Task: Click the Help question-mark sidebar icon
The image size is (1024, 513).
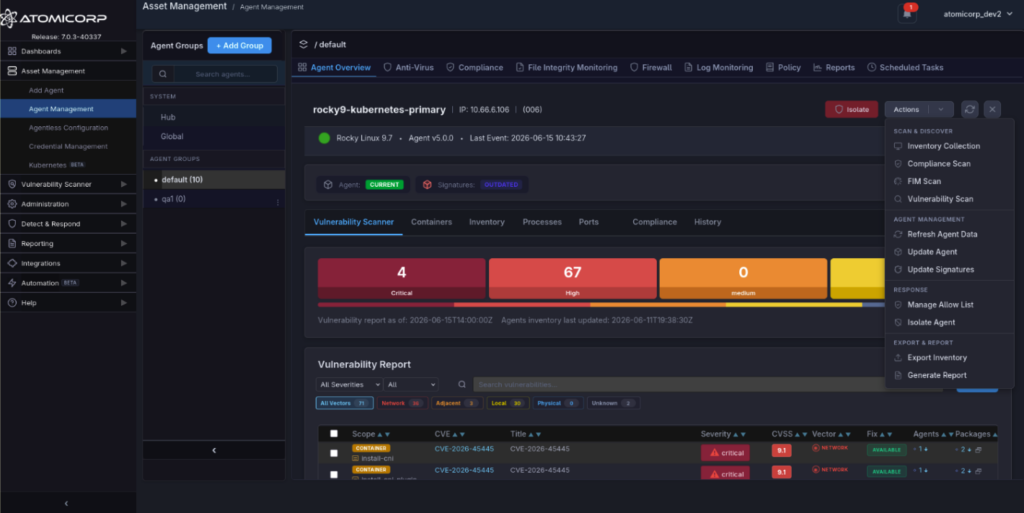Action: coord(12,303)
